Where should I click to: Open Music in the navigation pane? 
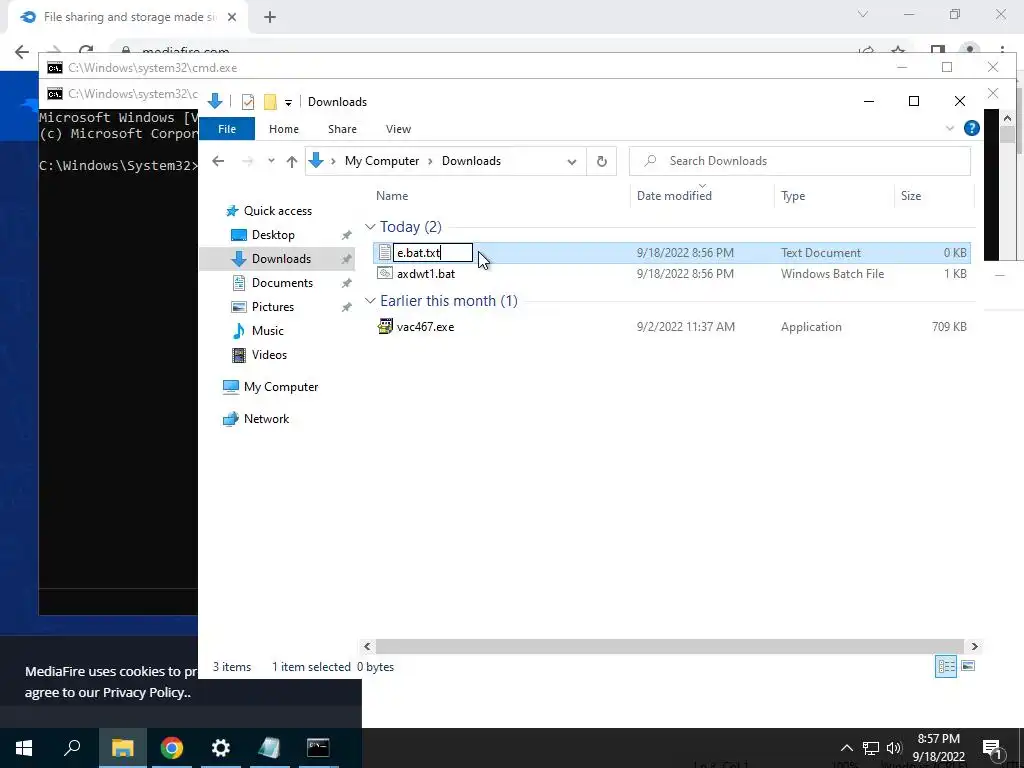point(267,331)
